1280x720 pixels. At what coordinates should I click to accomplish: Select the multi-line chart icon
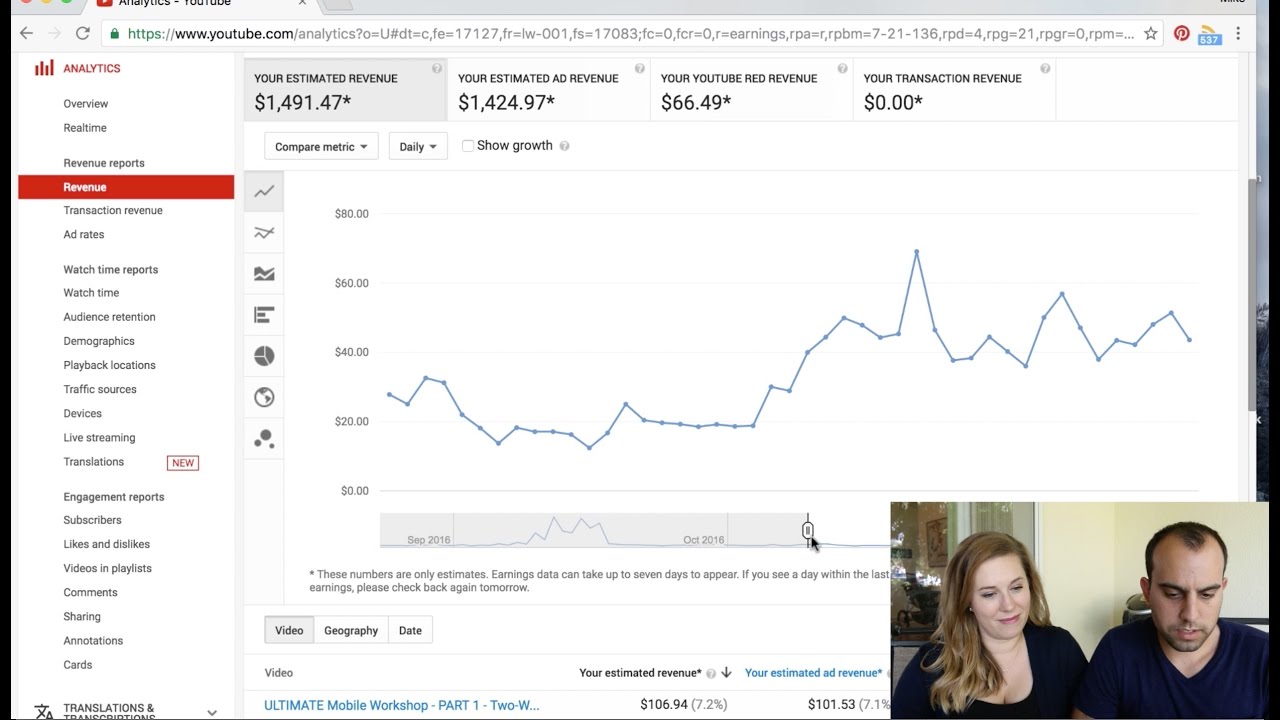(264, 232)
